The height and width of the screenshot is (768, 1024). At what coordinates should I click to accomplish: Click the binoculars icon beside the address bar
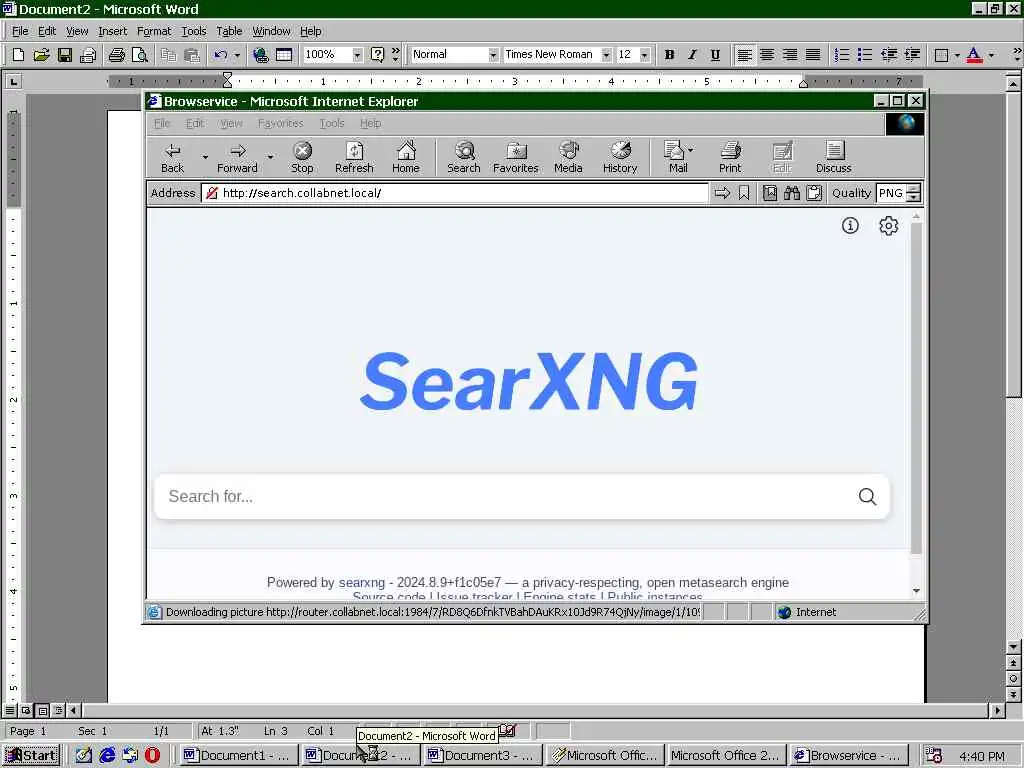(x=792, y=193)
